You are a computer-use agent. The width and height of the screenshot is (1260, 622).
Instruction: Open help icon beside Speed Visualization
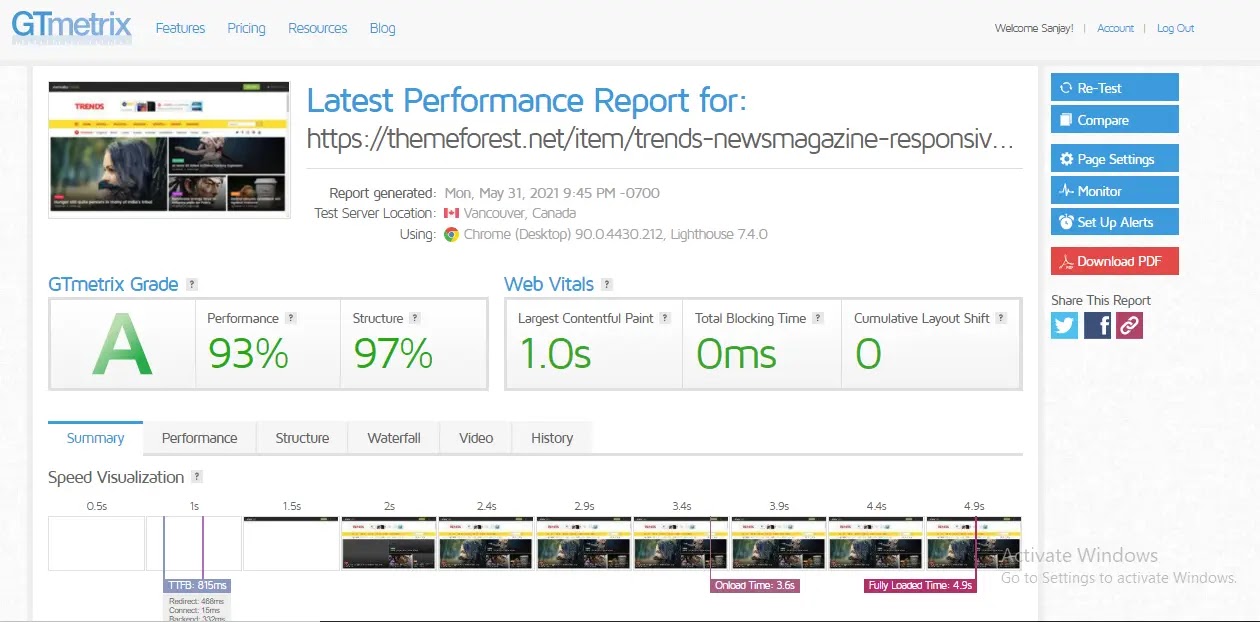pyautogui.click(x=197, y=477)
